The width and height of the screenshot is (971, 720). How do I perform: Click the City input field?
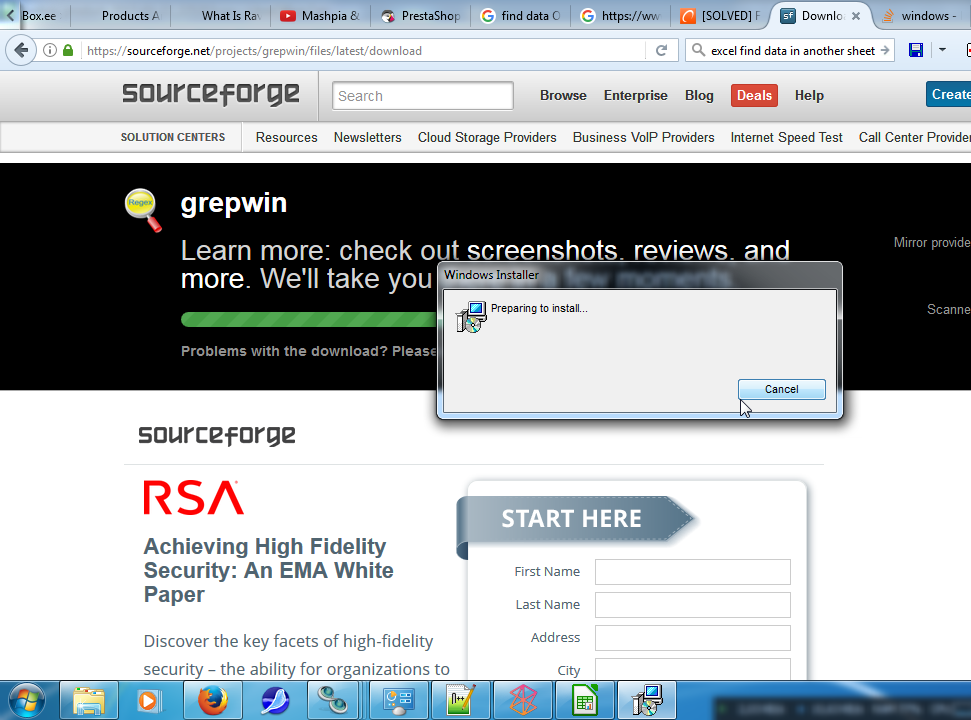[693, 669]
